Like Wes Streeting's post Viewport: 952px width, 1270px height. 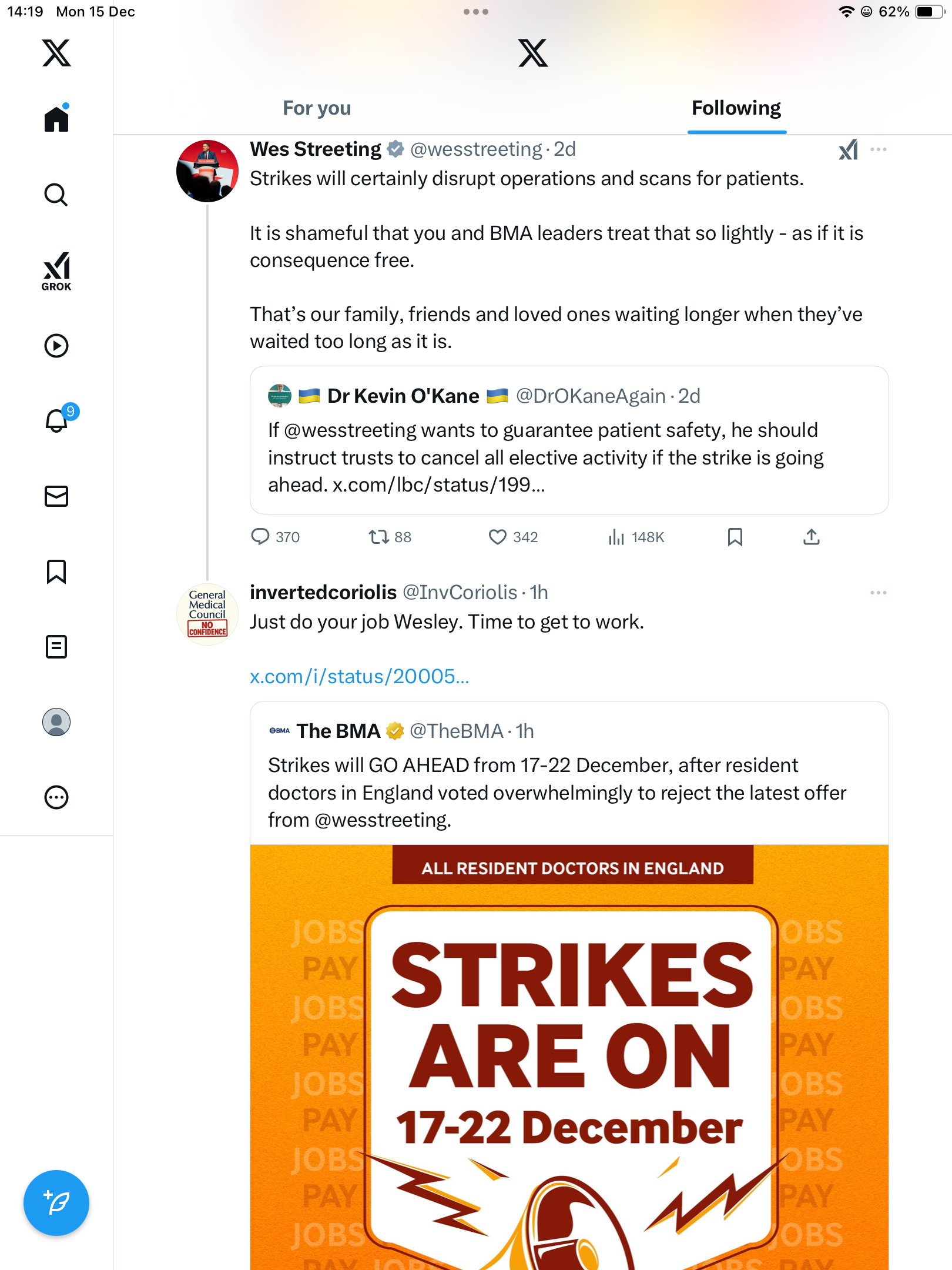pos(498,537)
